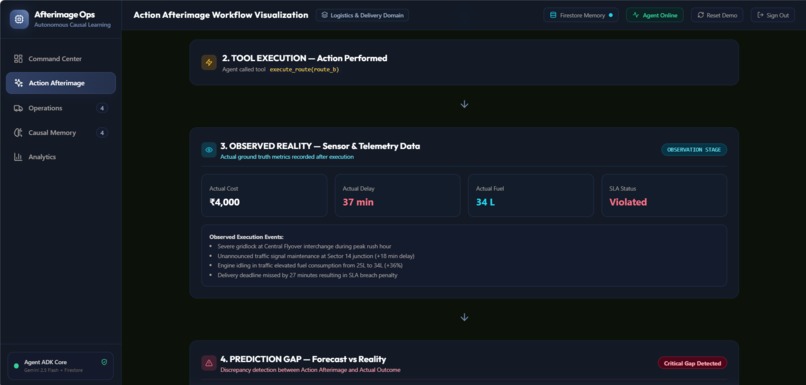
Task: Click the Firestore Memory status button
Action: [x=581, y=15]
